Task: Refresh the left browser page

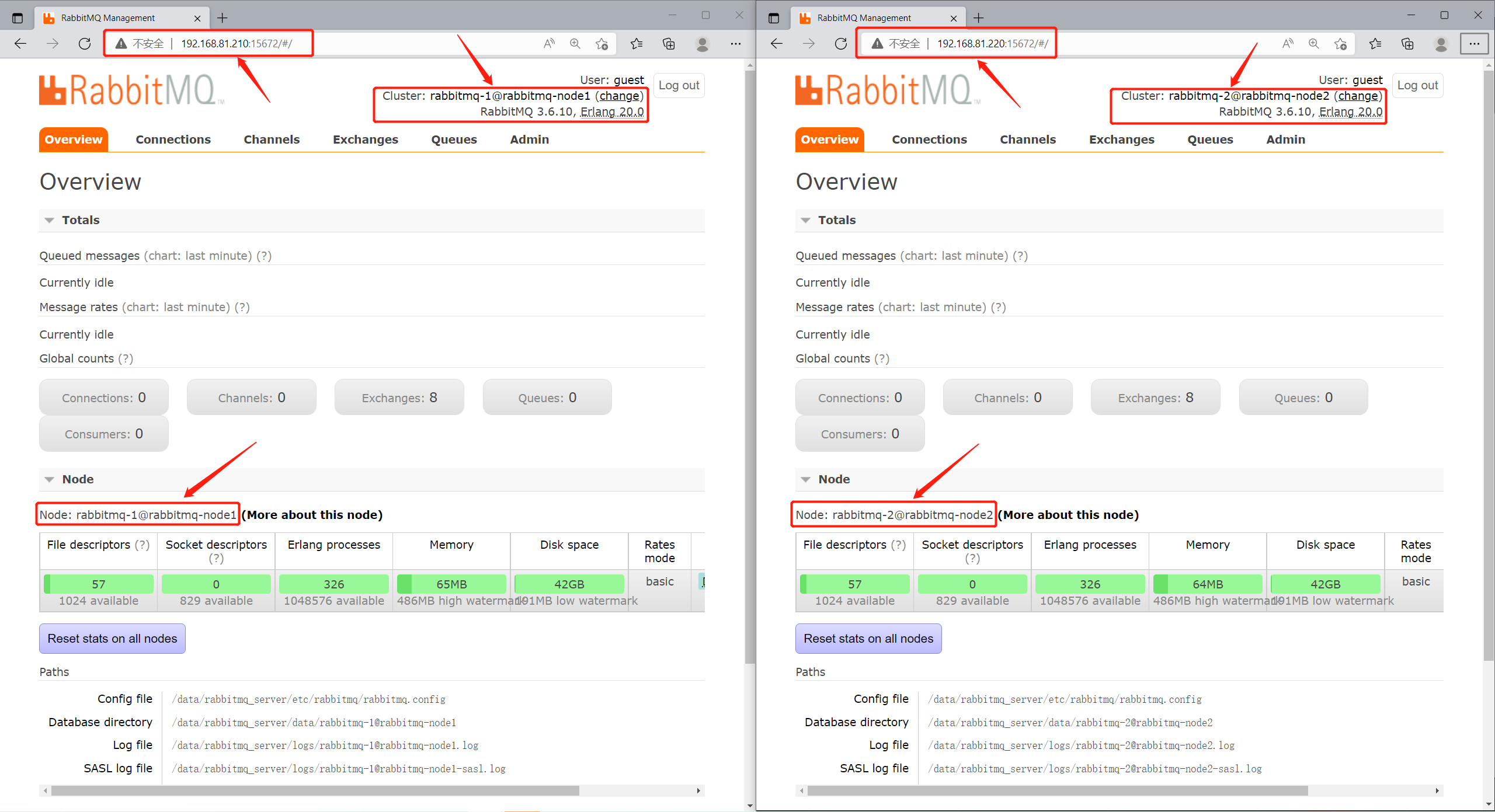Action: [x=85, y=44]
